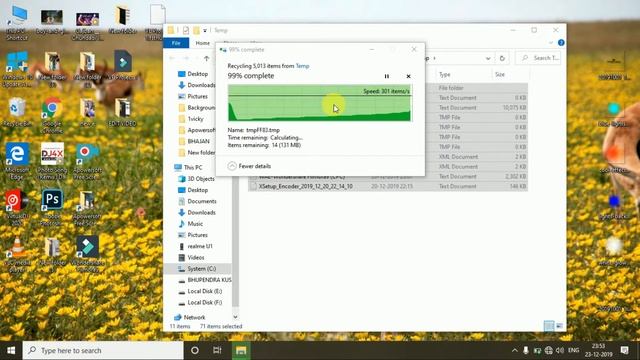Go up one folder level in Explorer

(207, 58)
